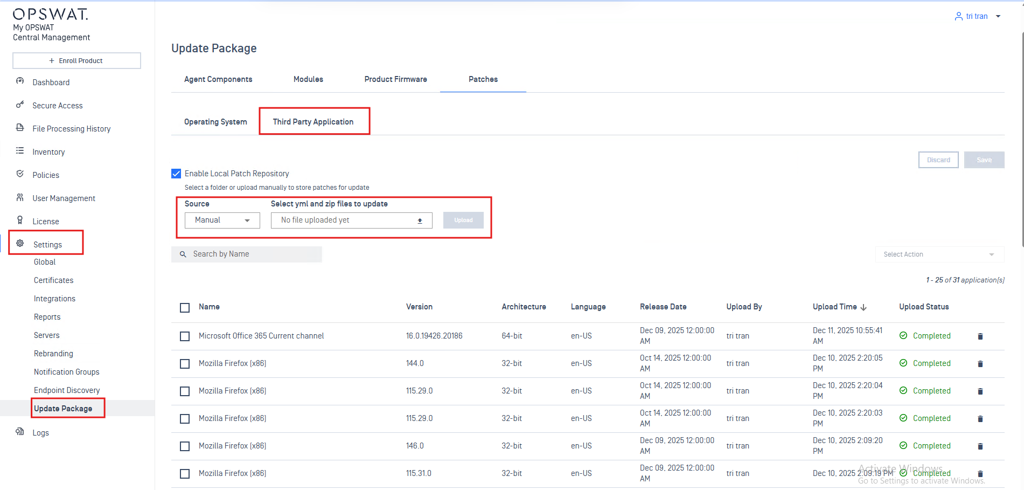Click the upload arrow icon in file field
This screenshot has width=1024, height=490.
[421, 221]
